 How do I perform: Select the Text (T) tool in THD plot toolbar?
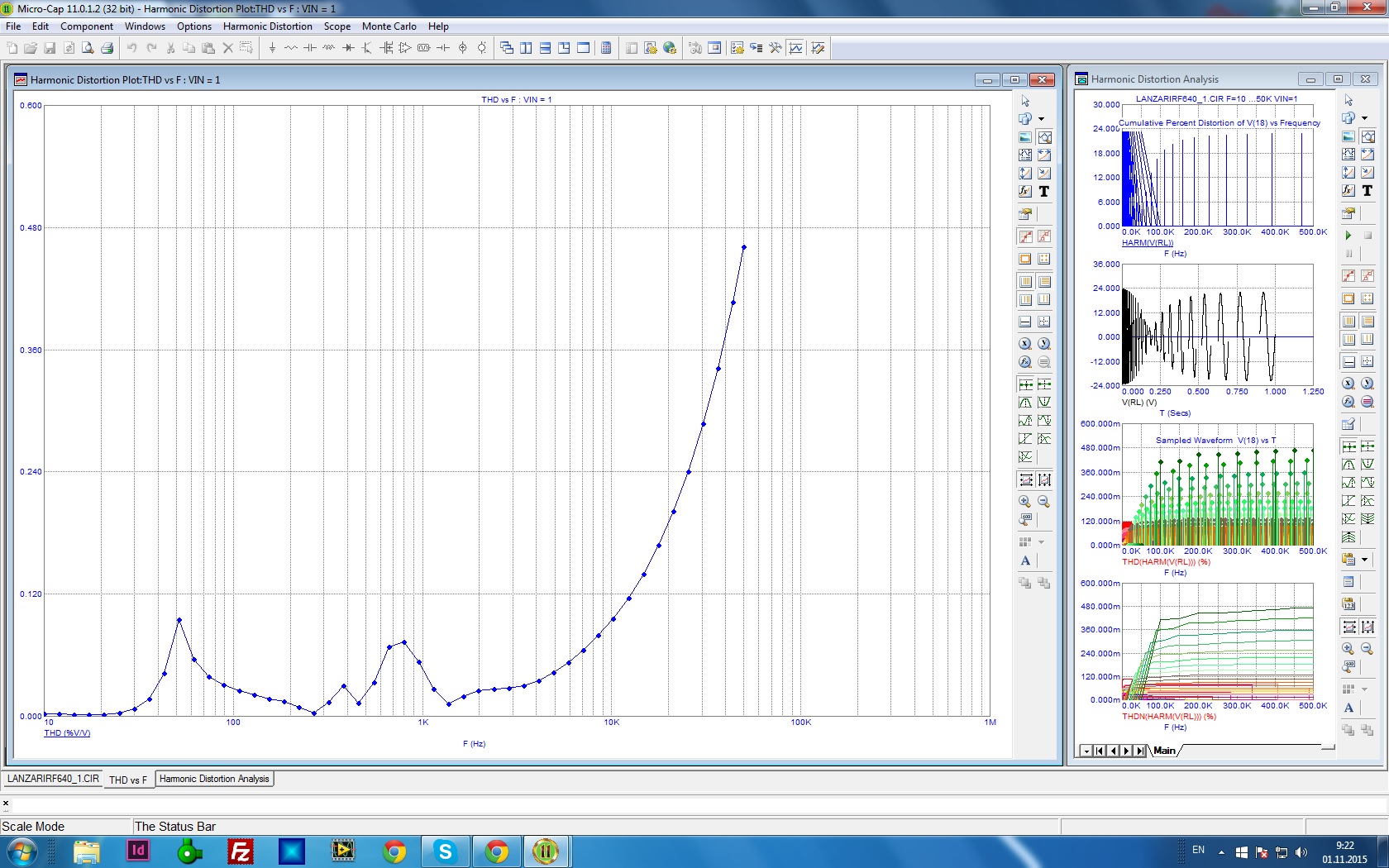coord(1044,192)
